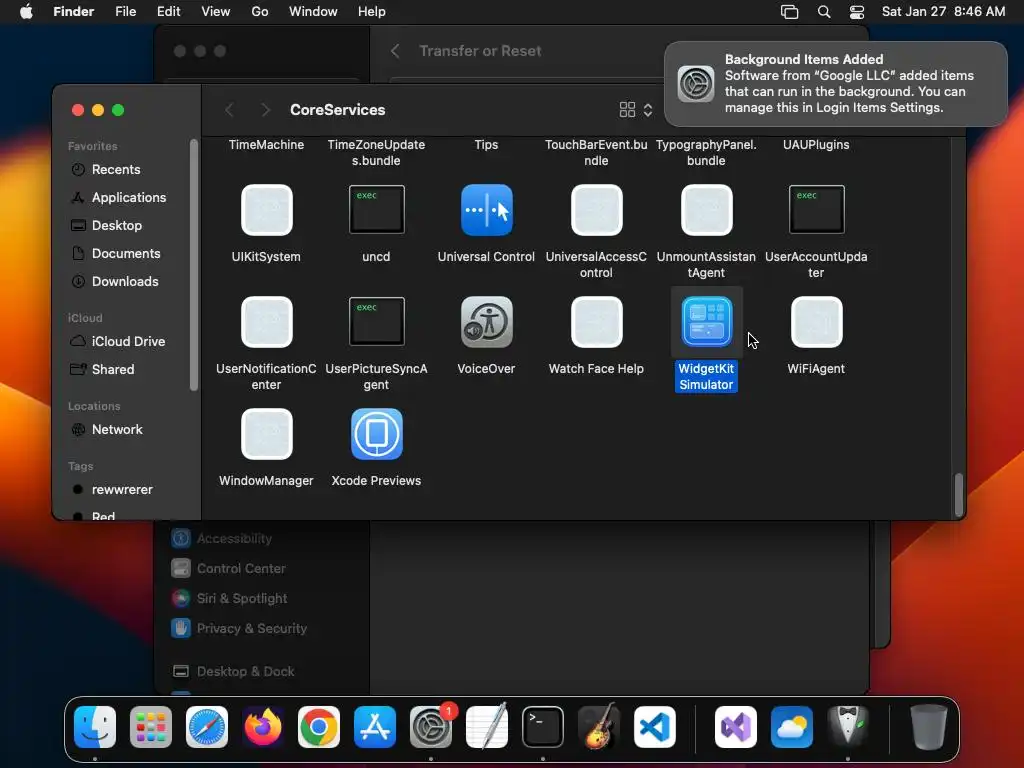Open Desktop & Dock in System Settings
Image resolution: width=1024 pixels, height=768 pixels.
(246, 672)
